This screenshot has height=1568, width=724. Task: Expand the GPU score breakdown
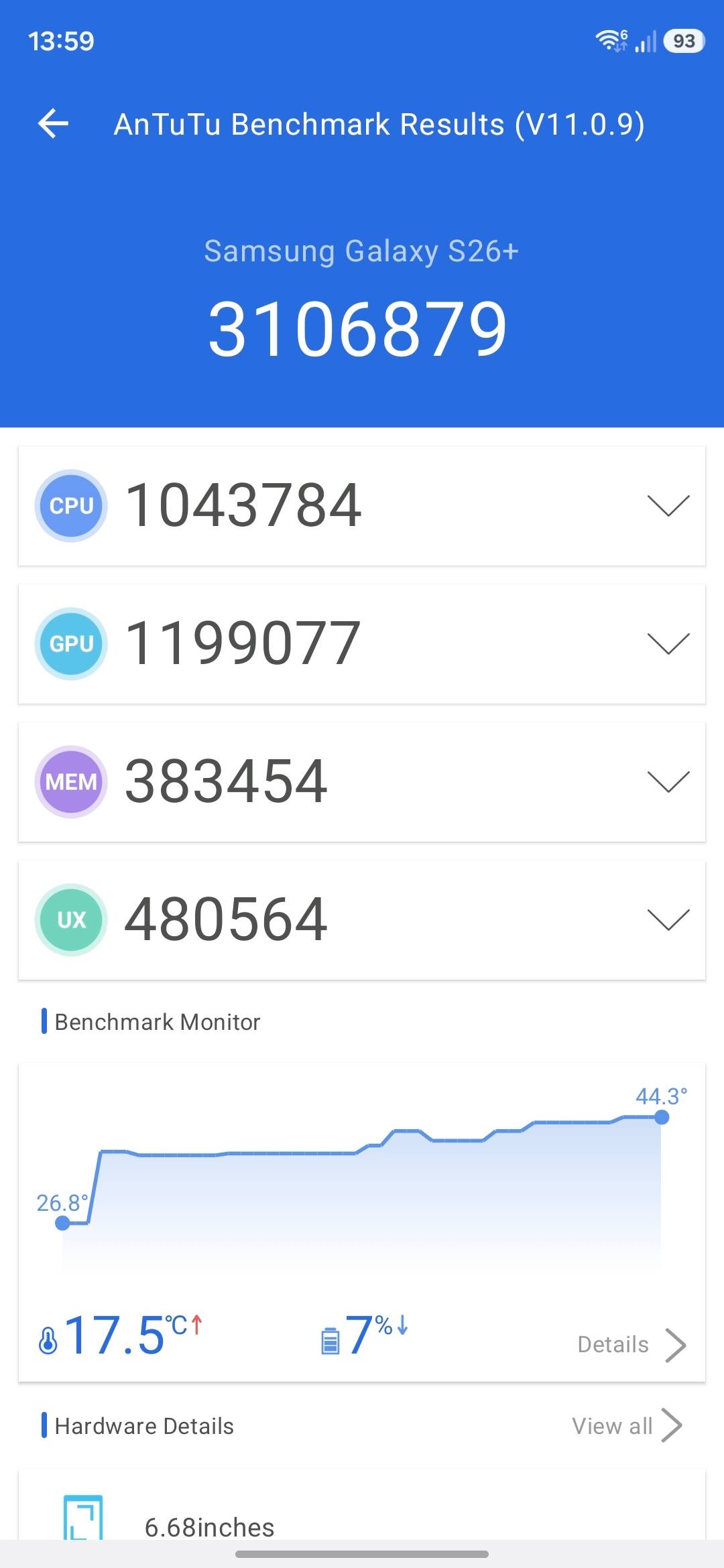(x=668, y=643)
